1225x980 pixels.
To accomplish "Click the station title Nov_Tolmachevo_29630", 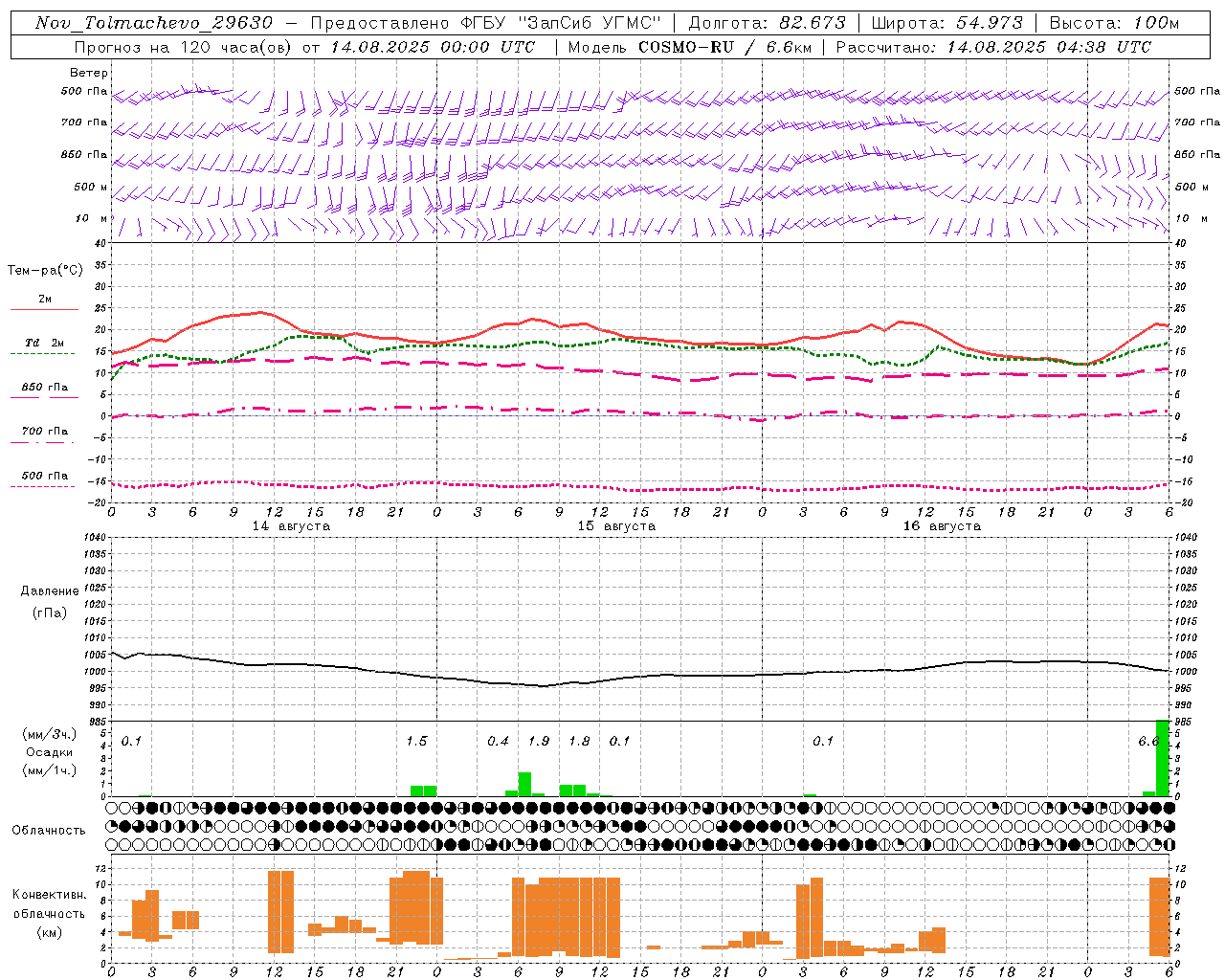I will pos(154,23).
